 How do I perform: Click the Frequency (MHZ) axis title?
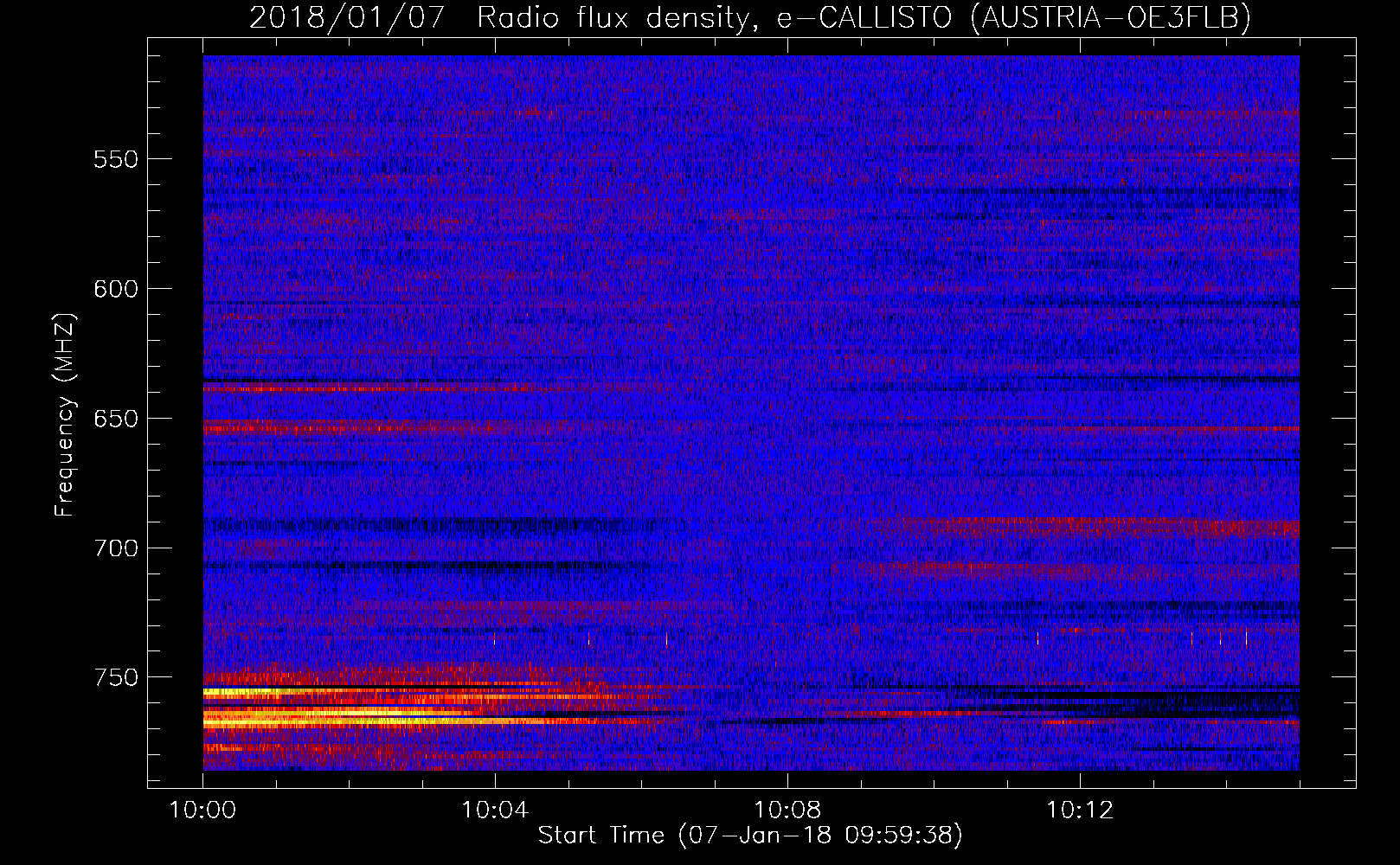[x=65, y=414]
